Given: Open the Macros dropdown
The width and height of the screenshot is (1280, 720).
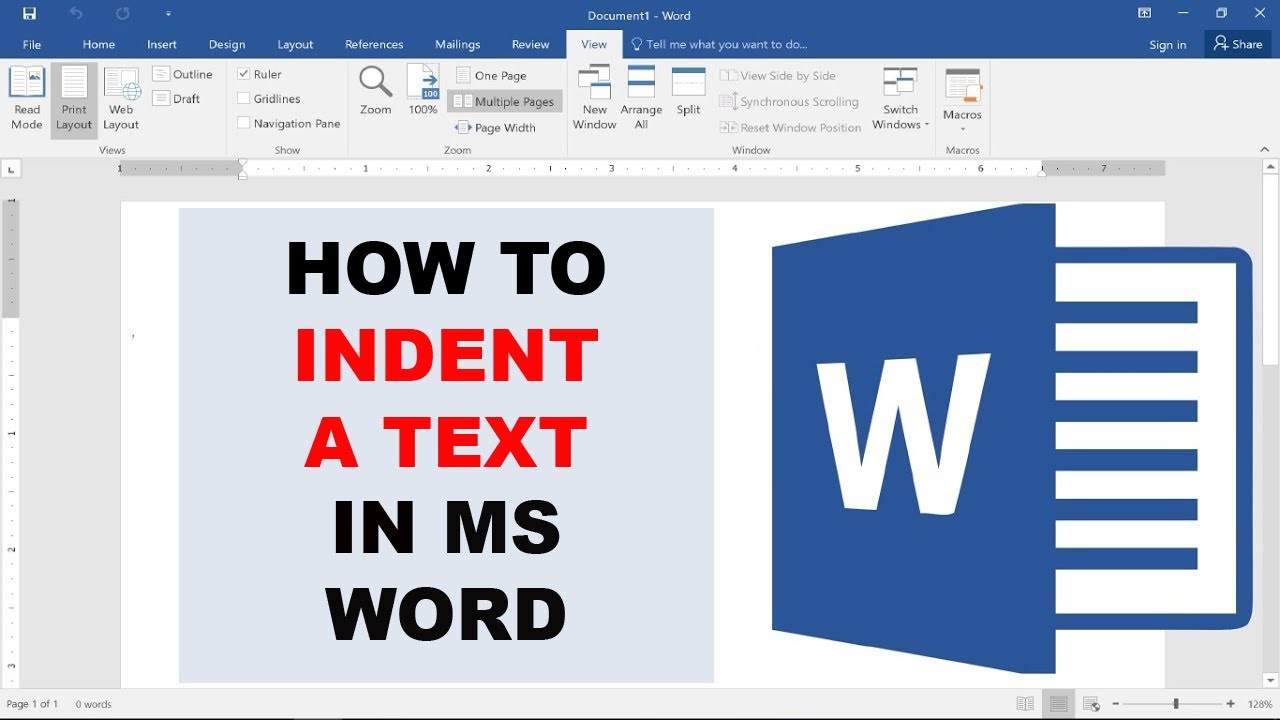Looking at the screenshot, I should [x=963, y=100].
